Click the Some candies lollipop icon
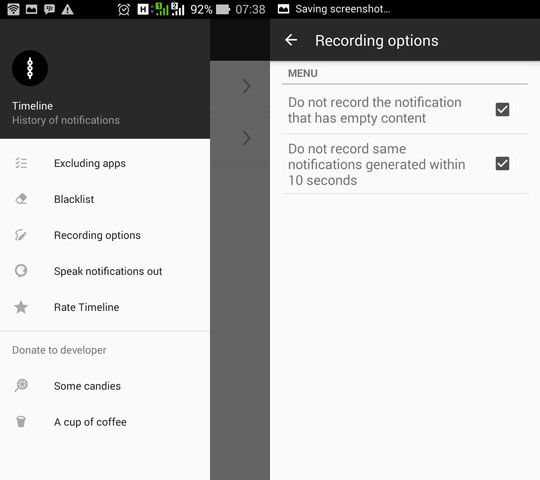The image size is (540, 480). 21,385
